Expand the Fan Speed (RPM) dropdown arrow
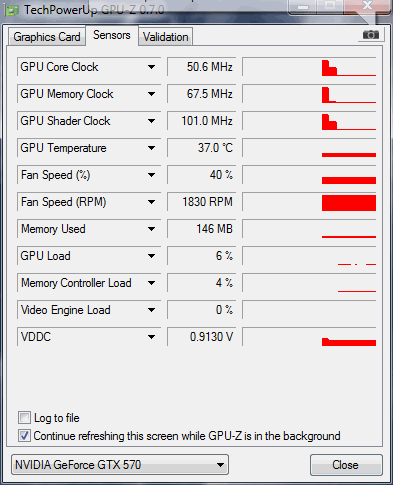Viewport: 393px width, 485px height. click(152, 202)
